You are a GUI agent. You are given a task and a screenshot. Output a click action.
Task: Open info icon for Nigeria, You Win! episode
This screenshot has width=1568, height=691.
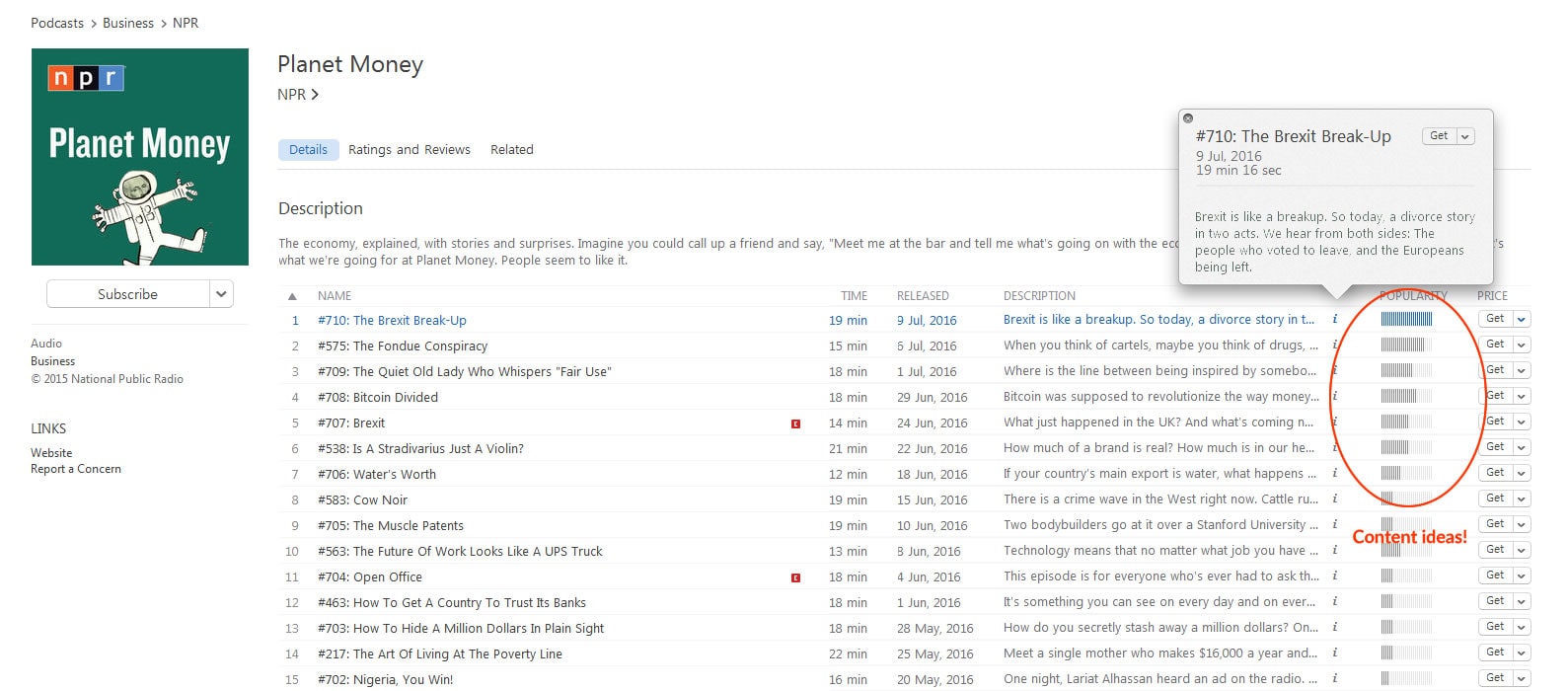(1334, 678)
